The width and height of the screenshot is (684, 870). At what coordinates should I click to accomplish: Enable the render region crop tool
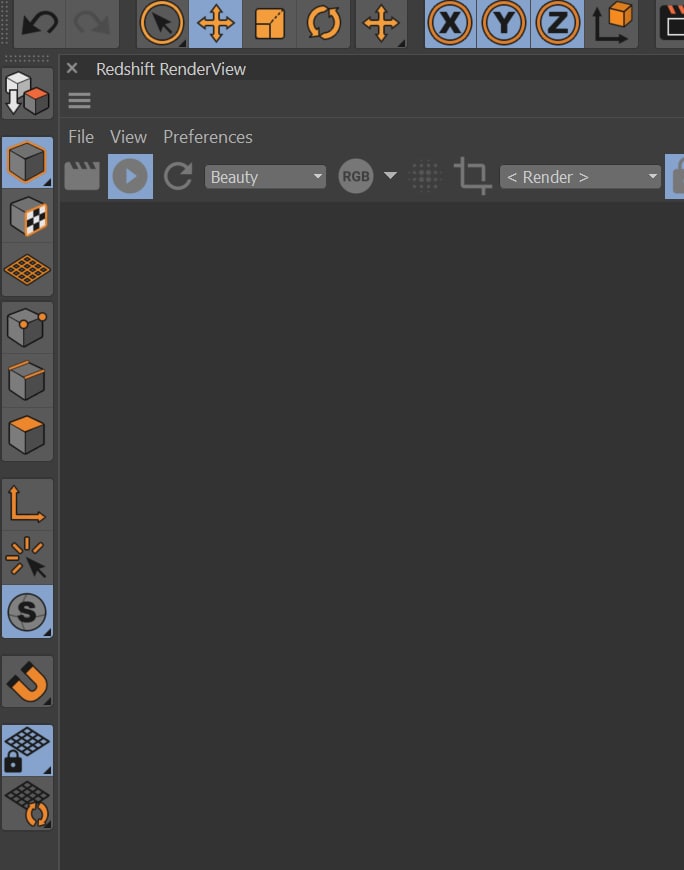tap(473, 176)
